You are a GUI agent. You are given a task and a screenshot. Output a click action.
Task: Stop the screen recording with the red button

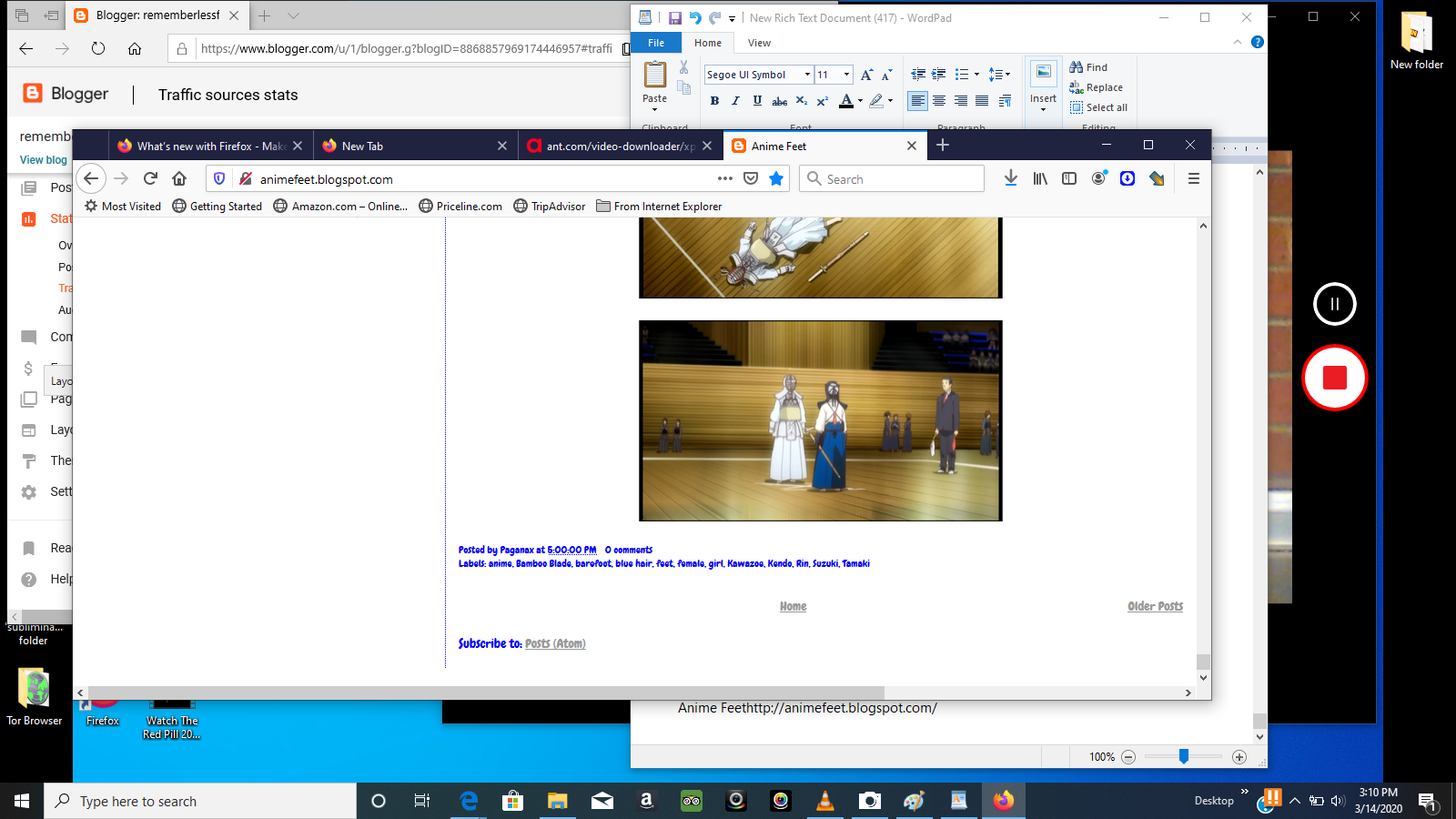click(1335, 378)
